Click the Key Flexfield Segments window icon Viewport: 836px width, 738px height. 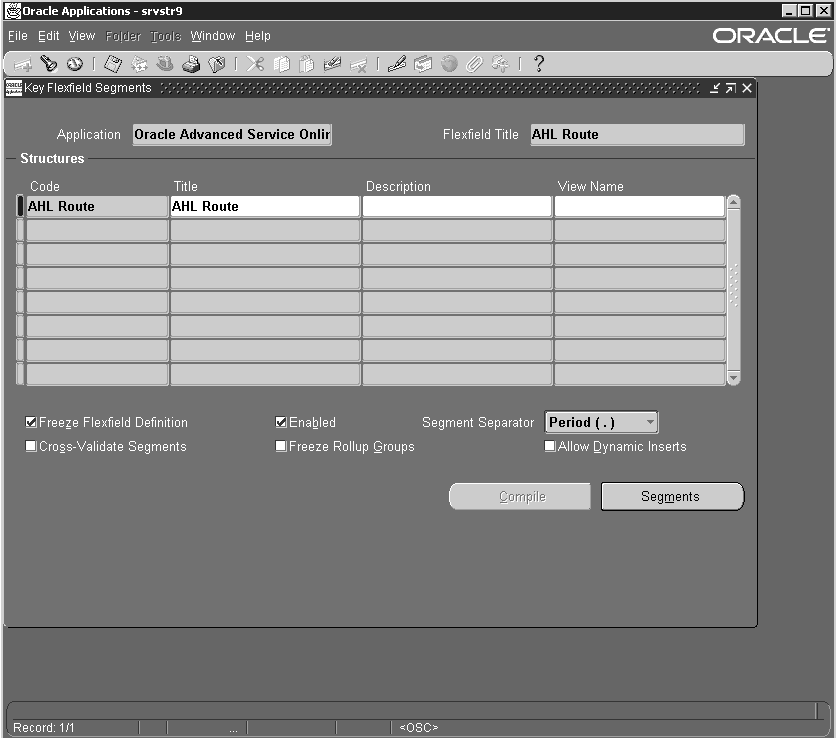tap(14, 88)
